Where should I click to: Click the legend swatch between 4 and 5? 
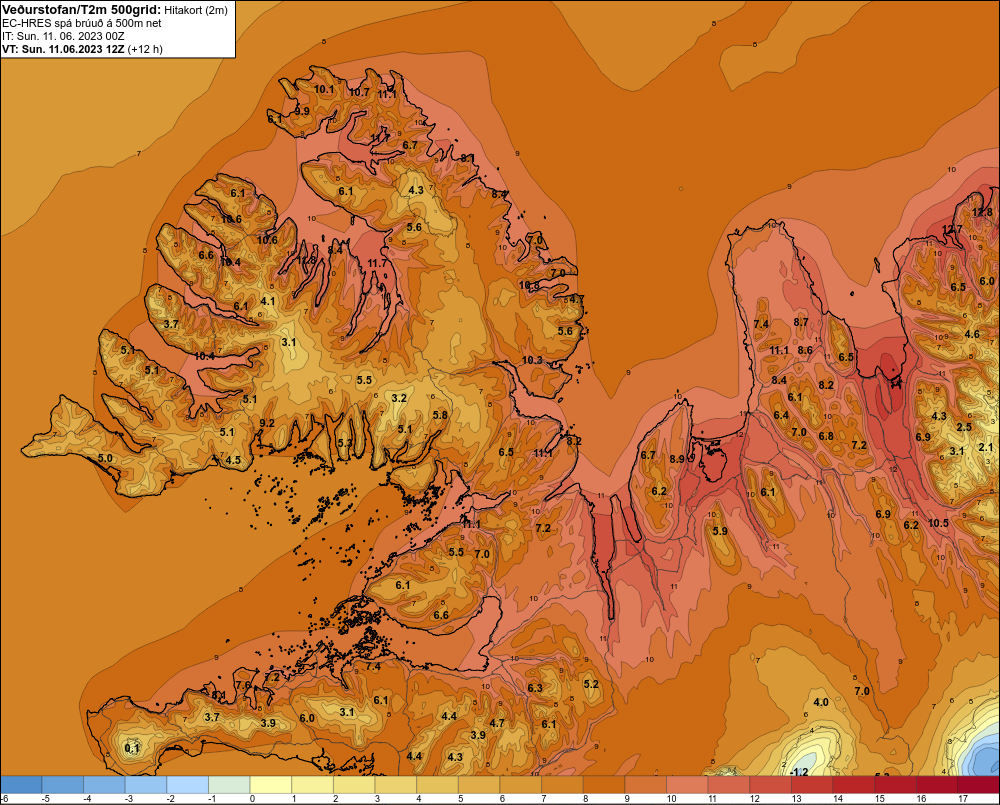(438, 785)
